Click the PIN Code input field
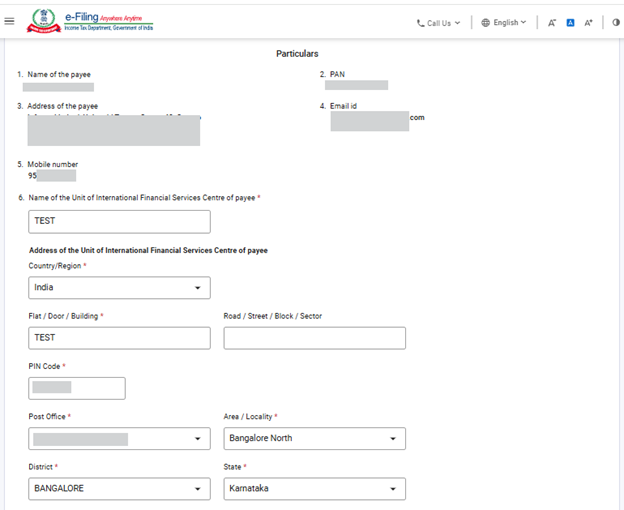 77,388
